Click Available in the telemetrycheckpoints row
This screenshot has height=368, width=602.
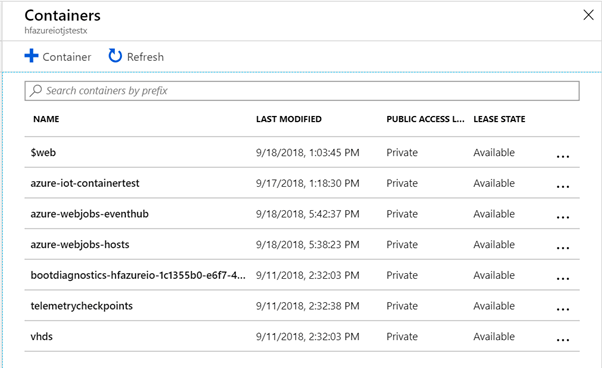pyautogui.click(x=494, y=306)
